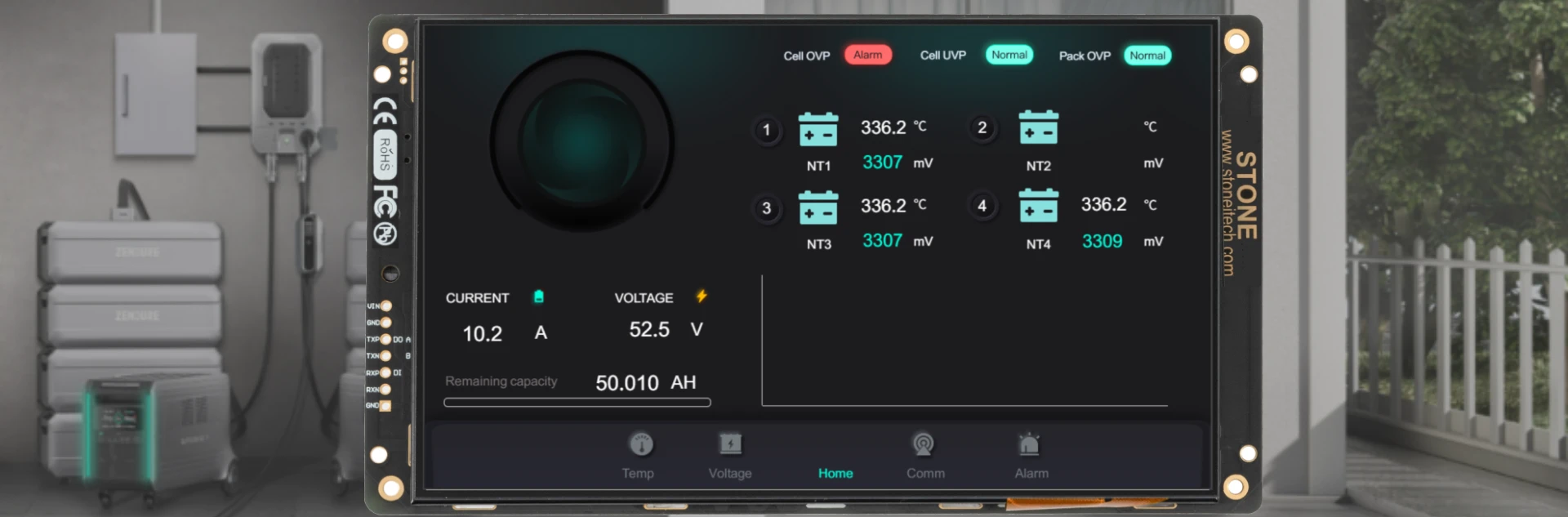Click the green battery current icon
The width and height of the screenshot is (1568, 517).
coord(539,296)
